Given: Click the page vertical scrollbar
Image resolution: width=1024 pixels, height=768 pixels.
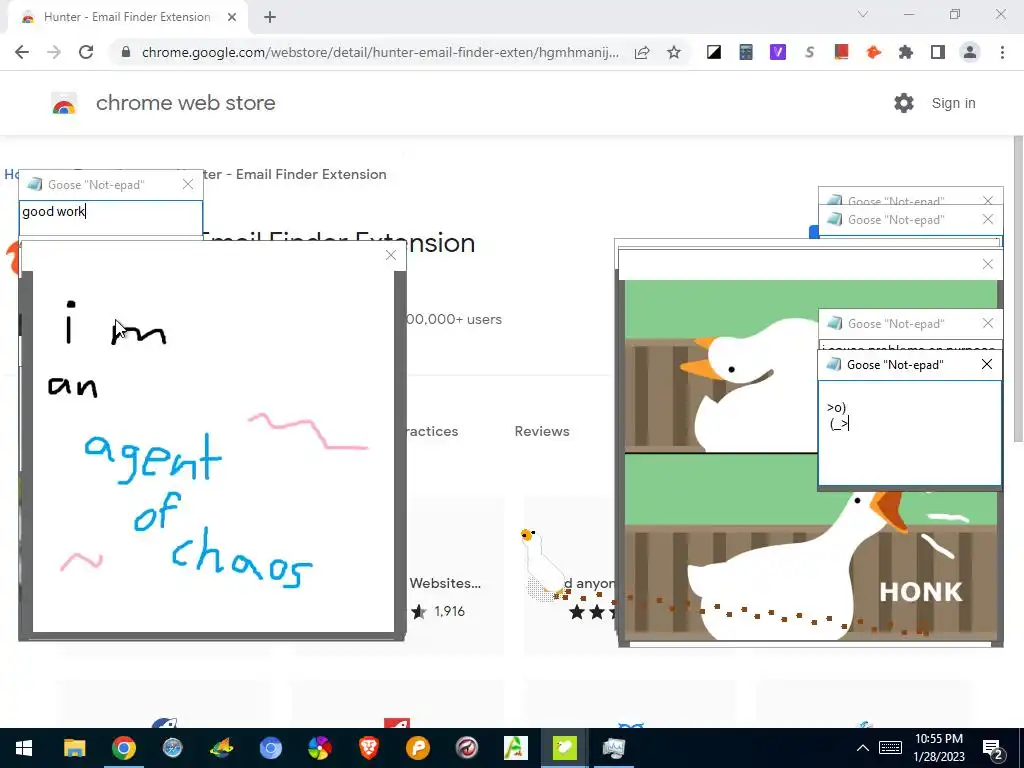Looking at the screenshot, I should pyautogui.click(x=1017, y=287).
